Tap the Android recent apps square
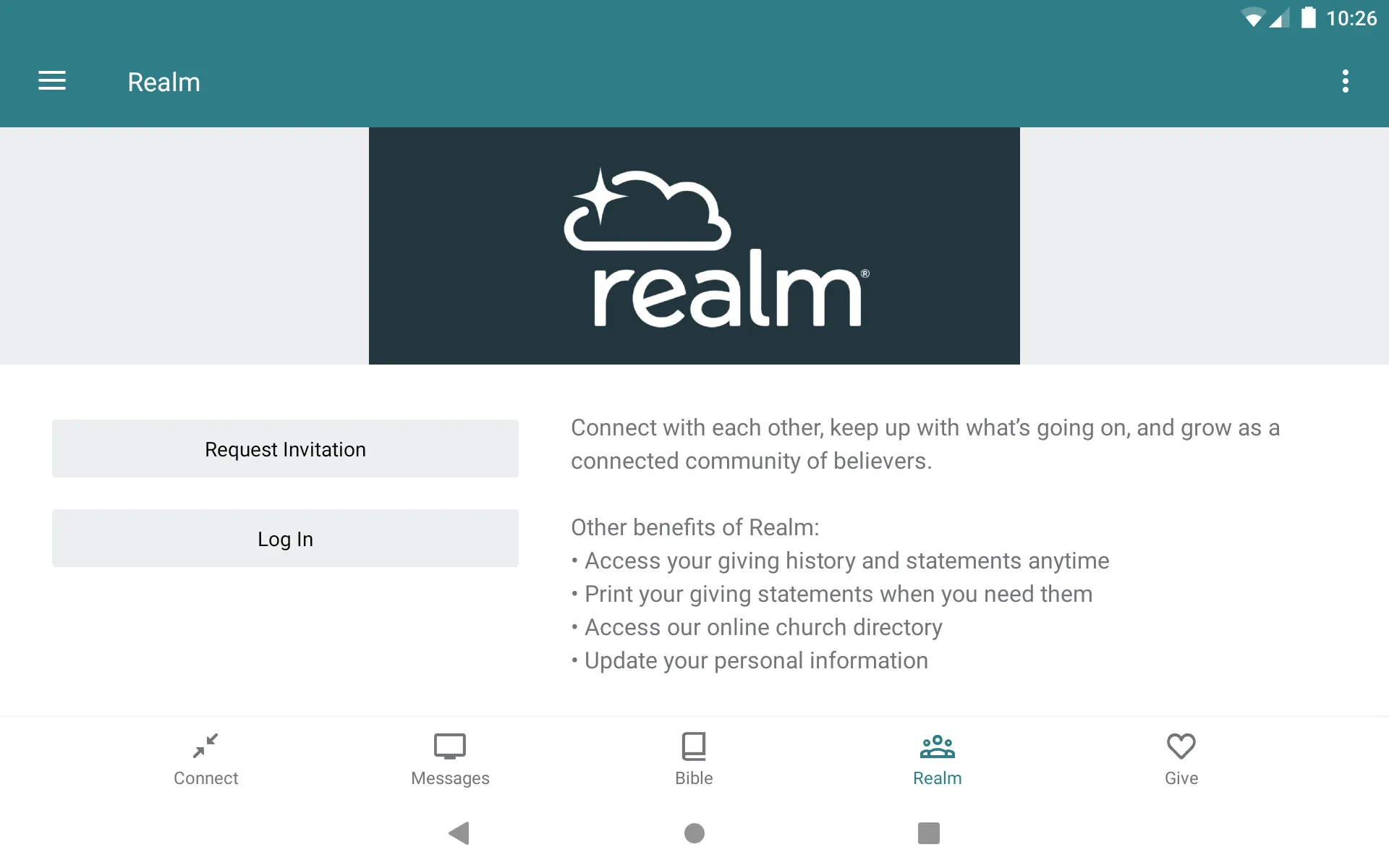1389x868 pixels. [x=929, y=833]
